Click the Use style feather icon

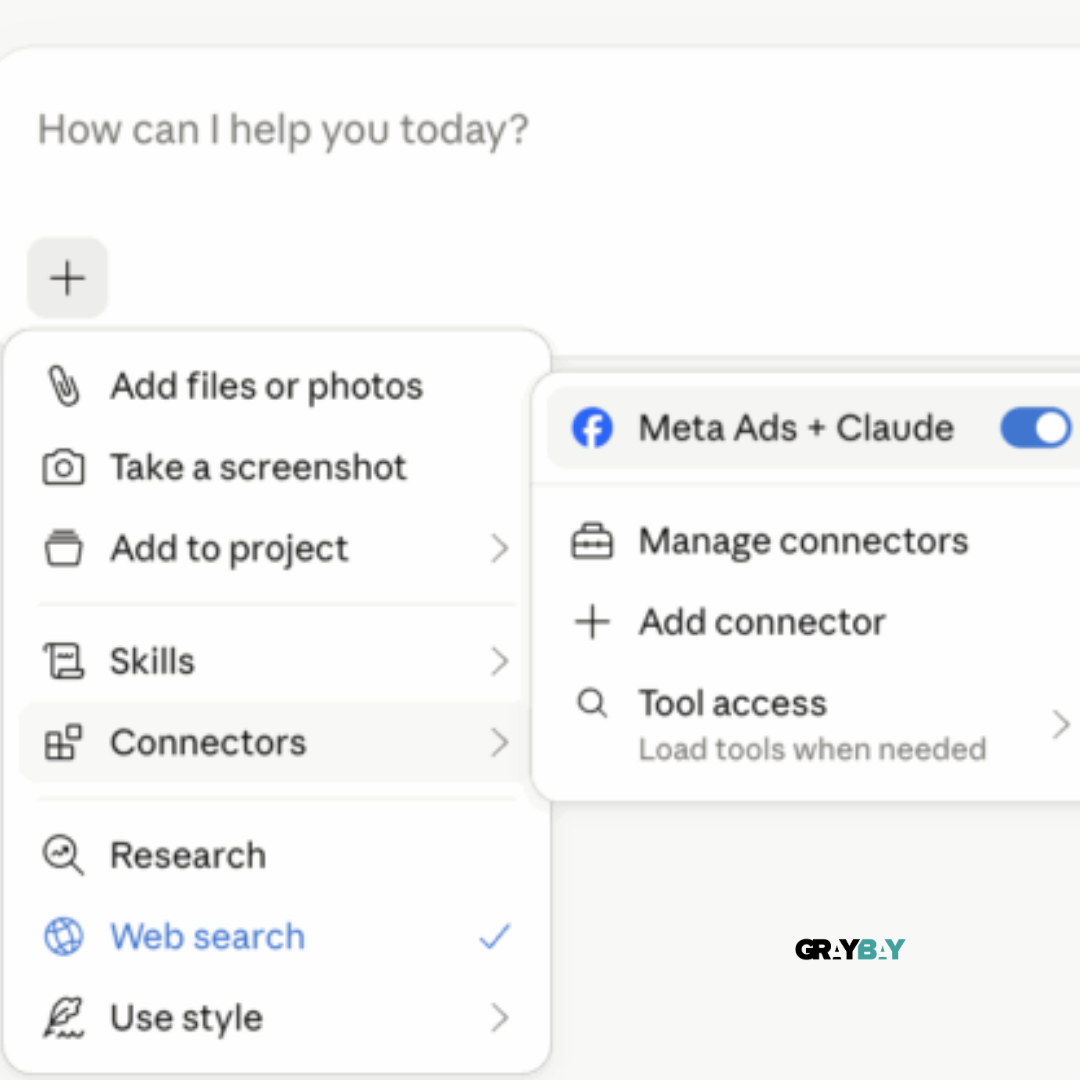(63, 1017)
